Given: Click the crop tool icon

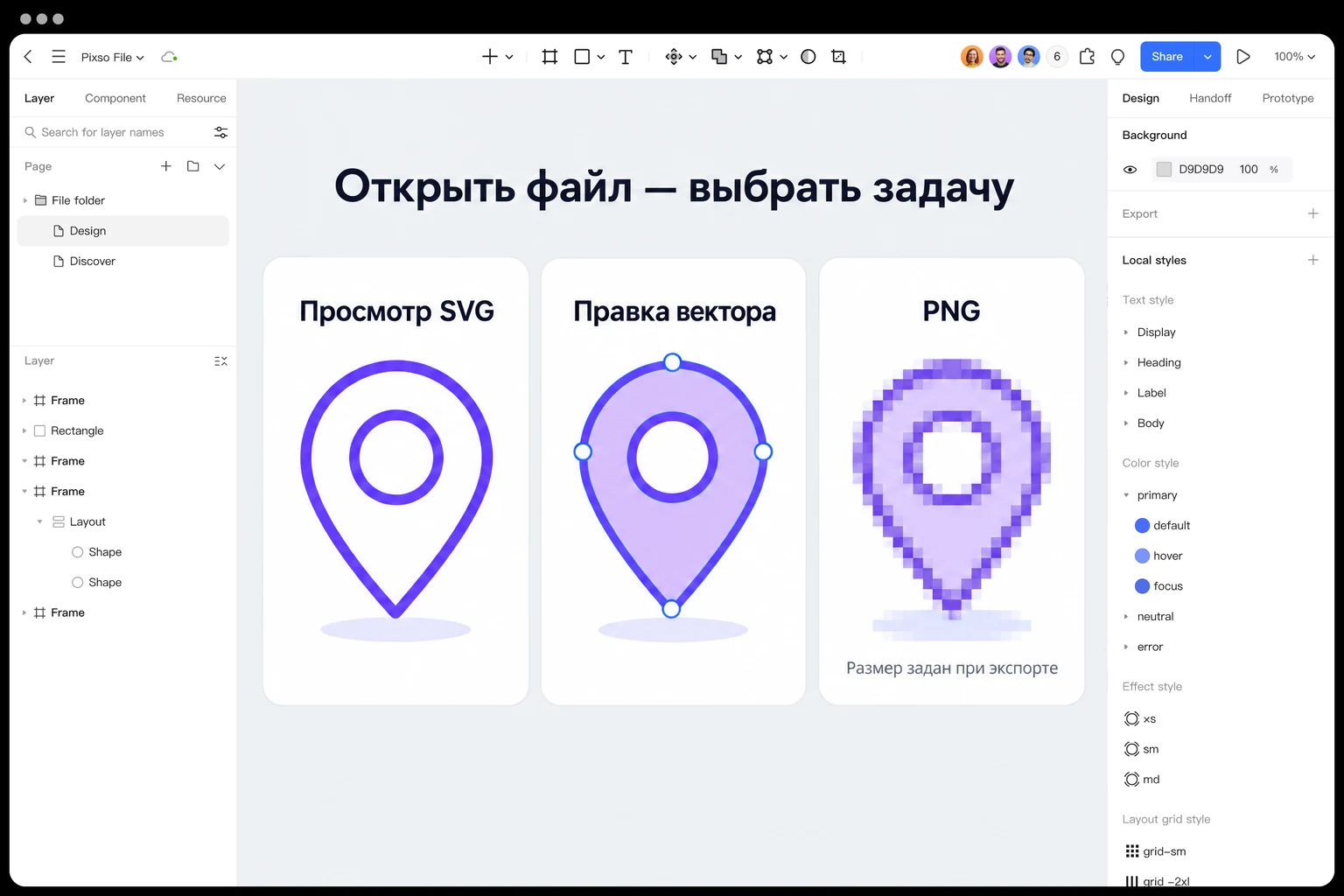Looking at the screenshot, I should pyautogui.click(x=838, y=57).
